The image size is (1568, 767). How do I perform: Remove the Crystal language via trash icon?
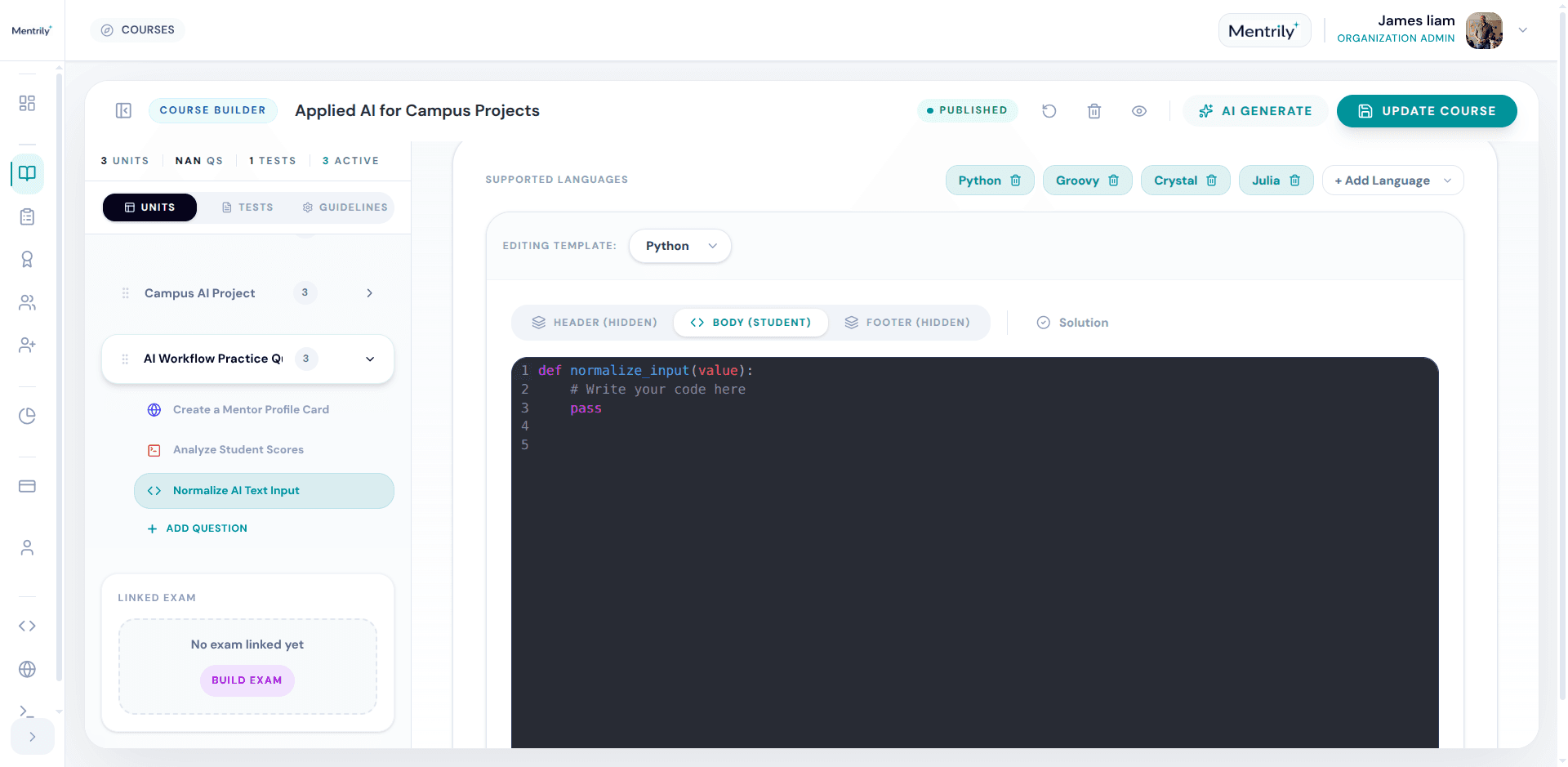click(1212, 181)
